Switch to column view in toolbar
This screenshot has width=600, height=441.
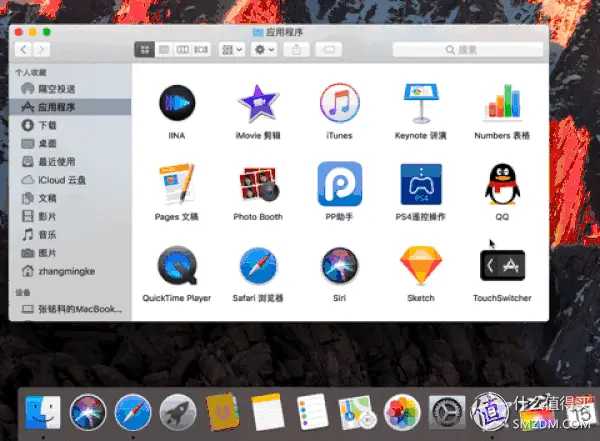(182, 50)
